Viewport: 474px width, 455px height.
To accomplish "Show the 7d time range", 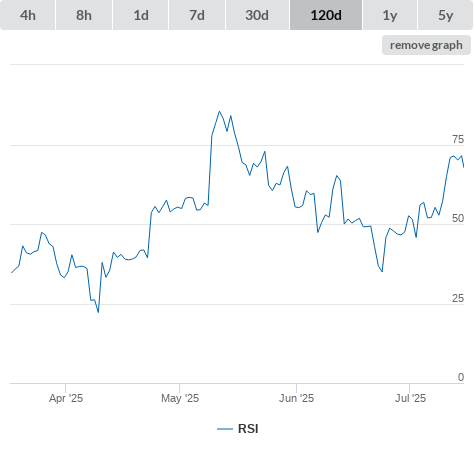I will 197,15.
